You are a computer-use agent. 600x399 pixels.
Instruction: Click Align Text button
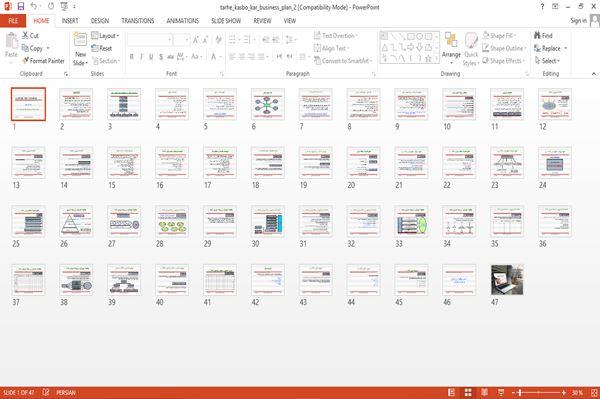coord(331,48)
